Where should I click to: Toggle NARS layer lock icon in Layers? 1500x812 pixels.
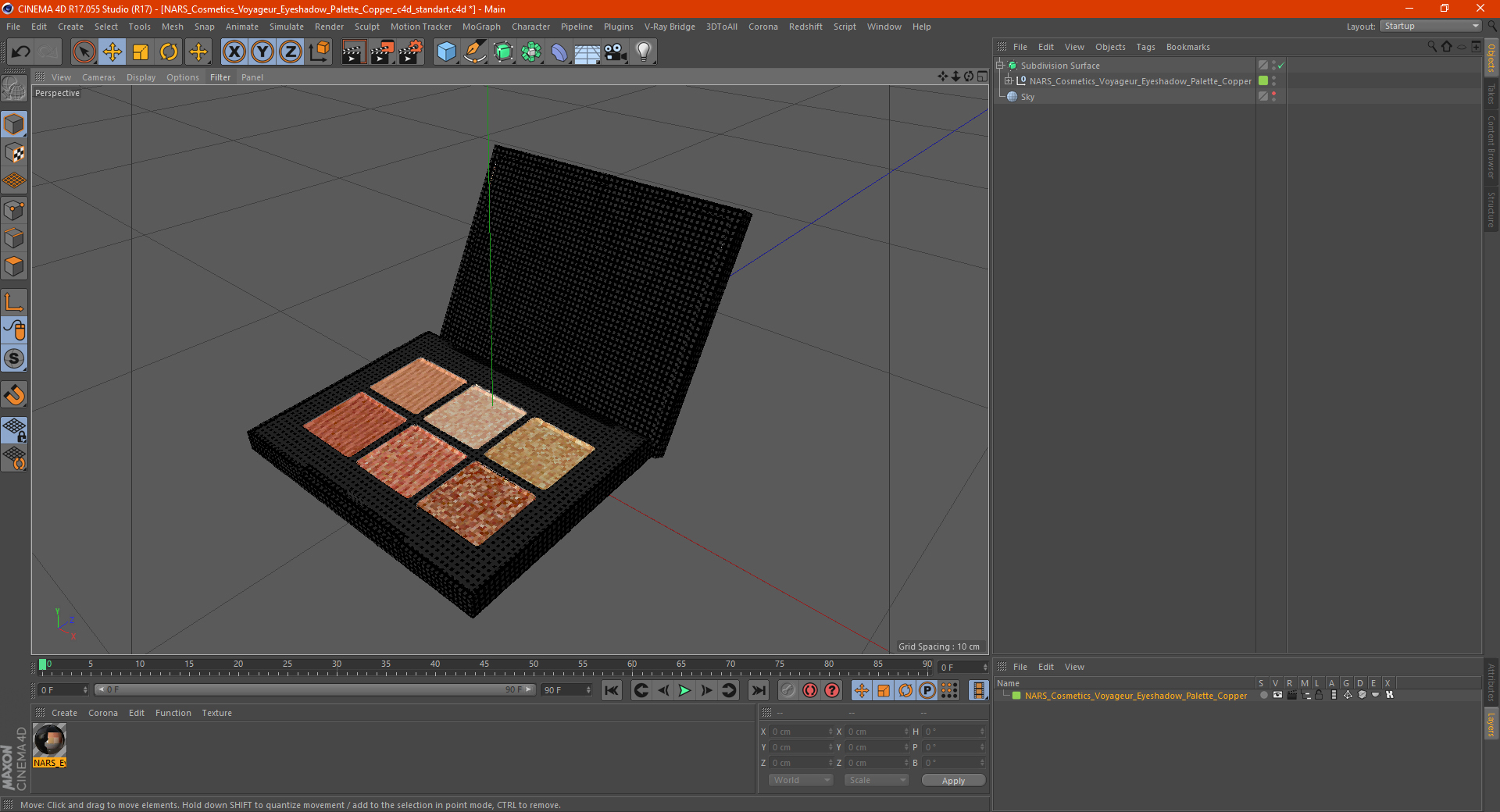pos(1319,695)
